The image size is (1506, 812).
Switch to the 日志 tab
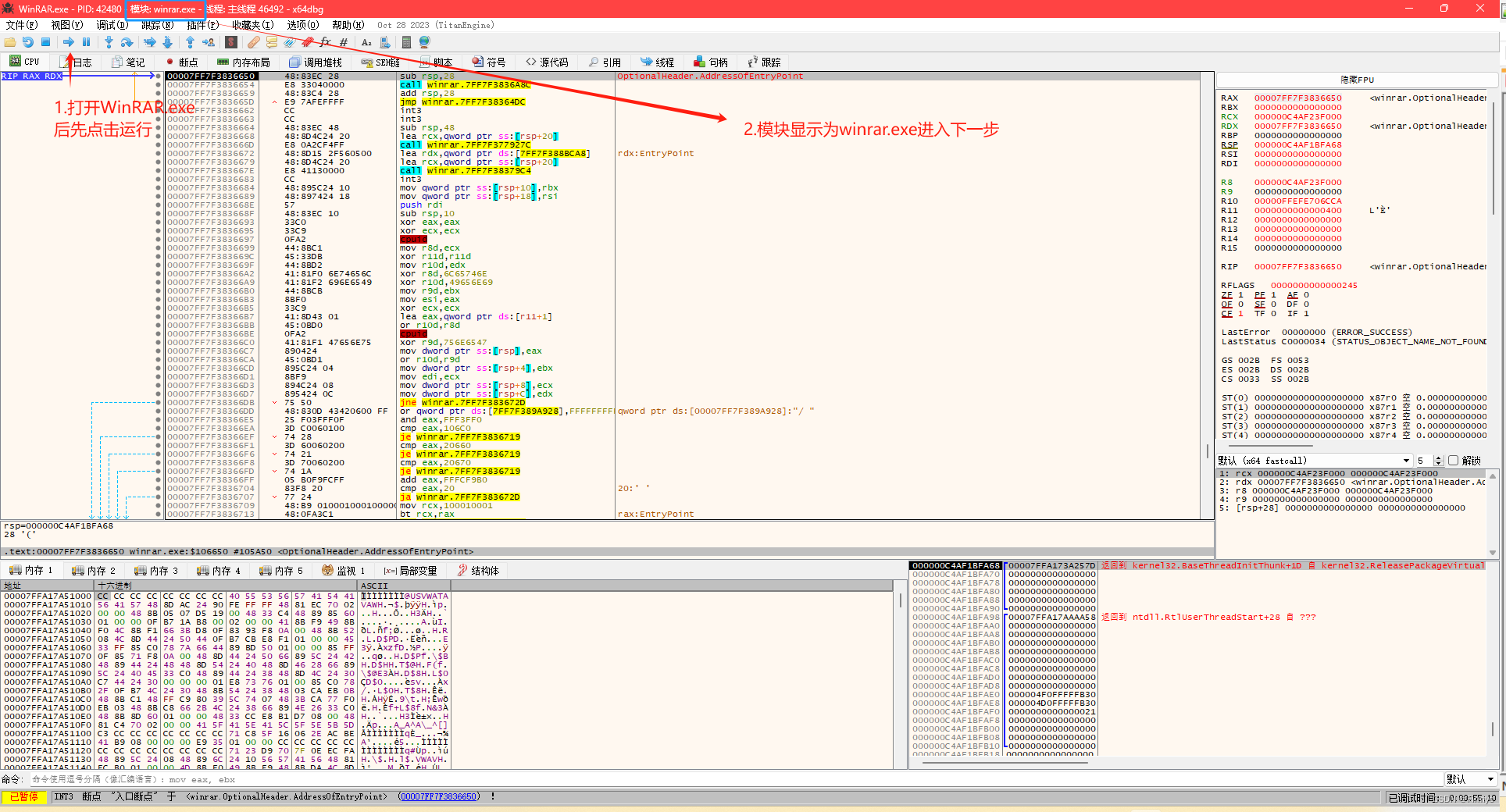(x=77, y=62)
